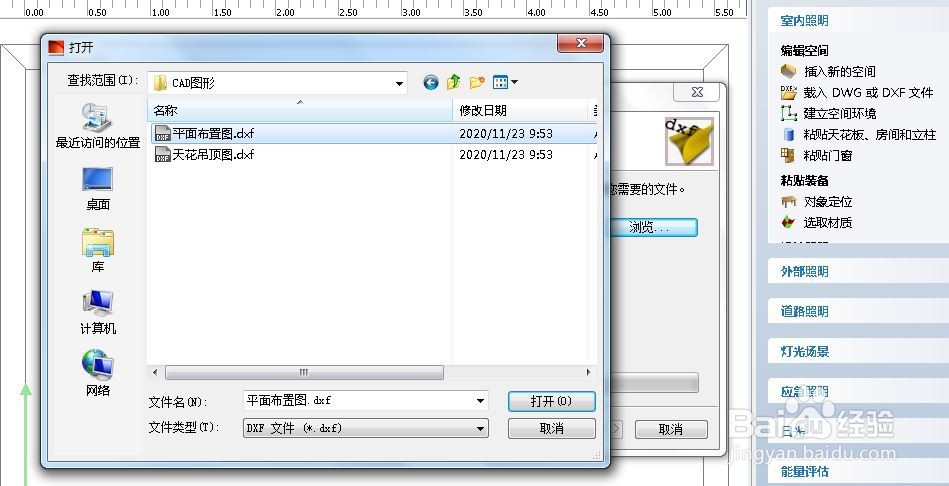Expand the 文件名 dropdown arrow
The image size is (949, 486).
click(481, 401)
